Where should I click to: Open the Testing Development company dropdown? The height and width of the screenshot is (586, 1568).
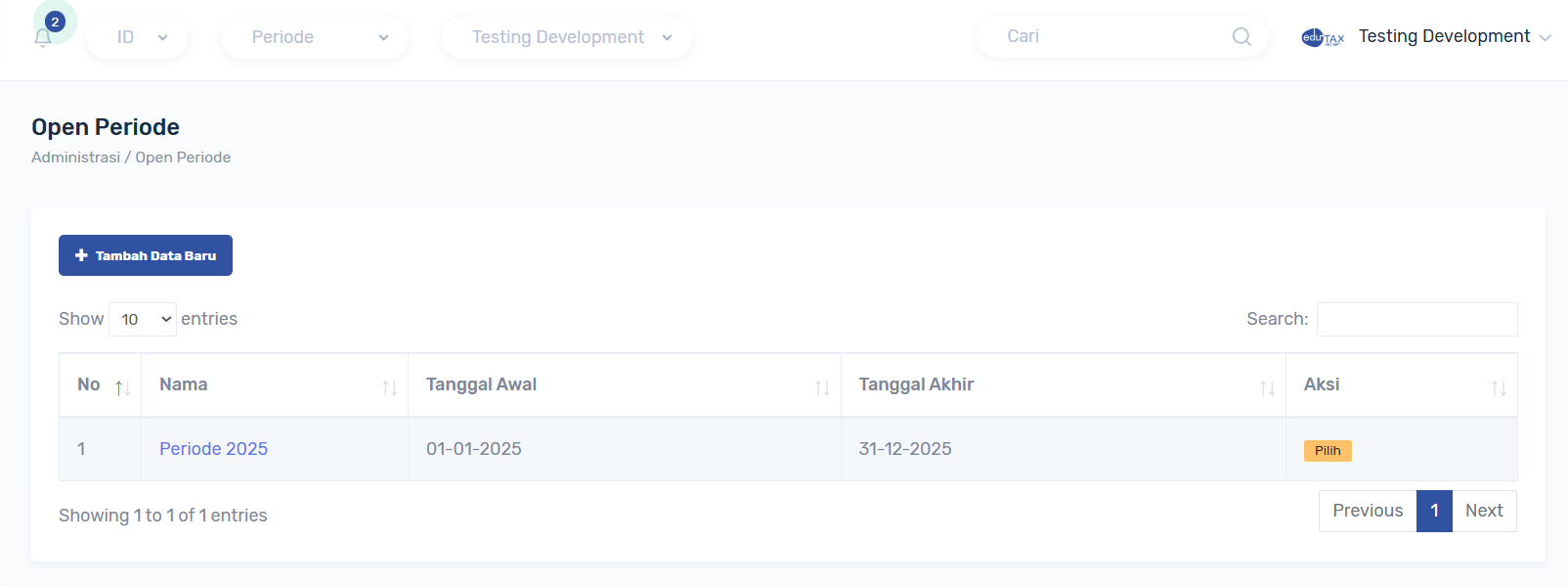pos(567,37)
